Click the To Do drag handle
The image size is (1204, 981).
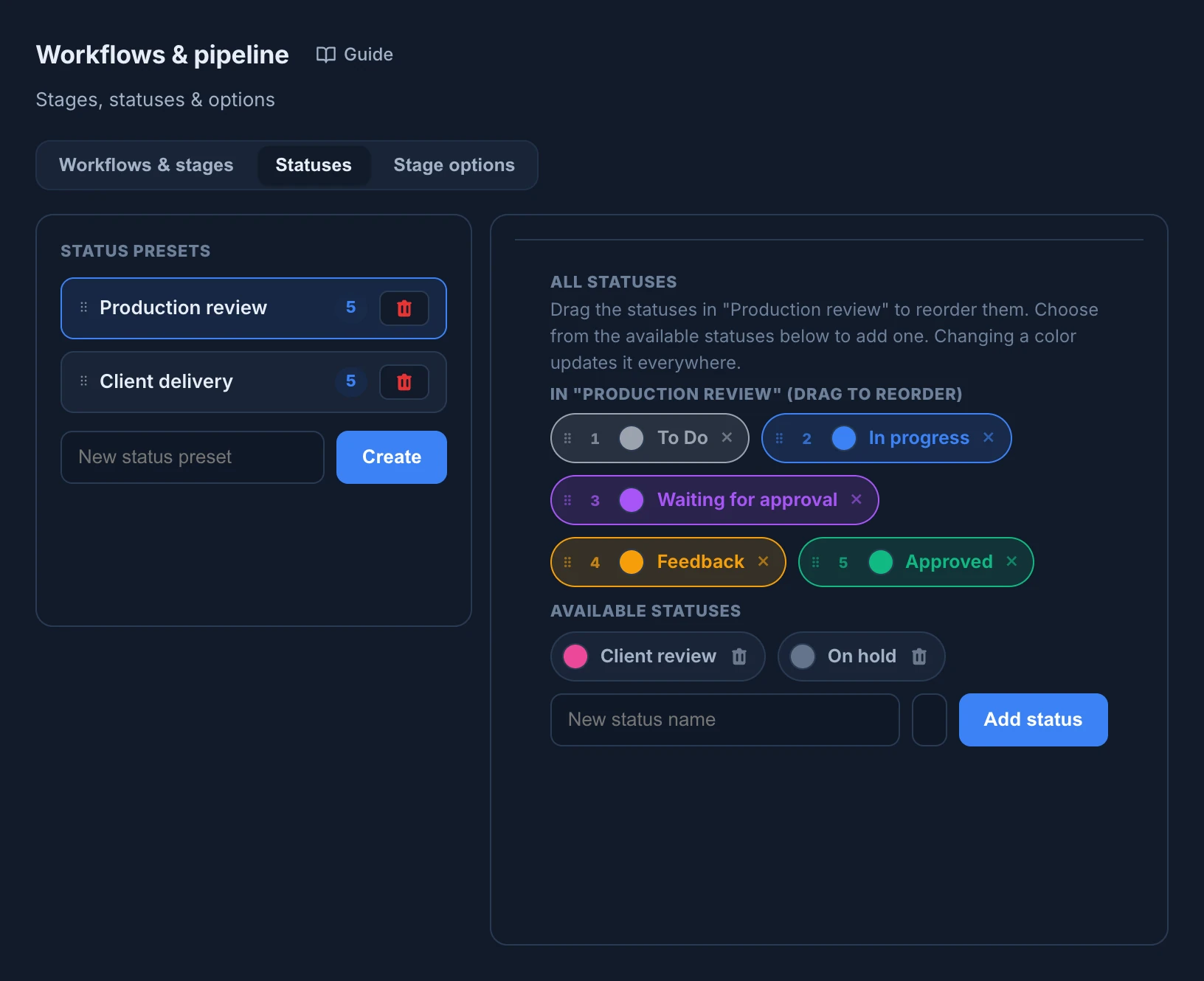tap(567, 438)
